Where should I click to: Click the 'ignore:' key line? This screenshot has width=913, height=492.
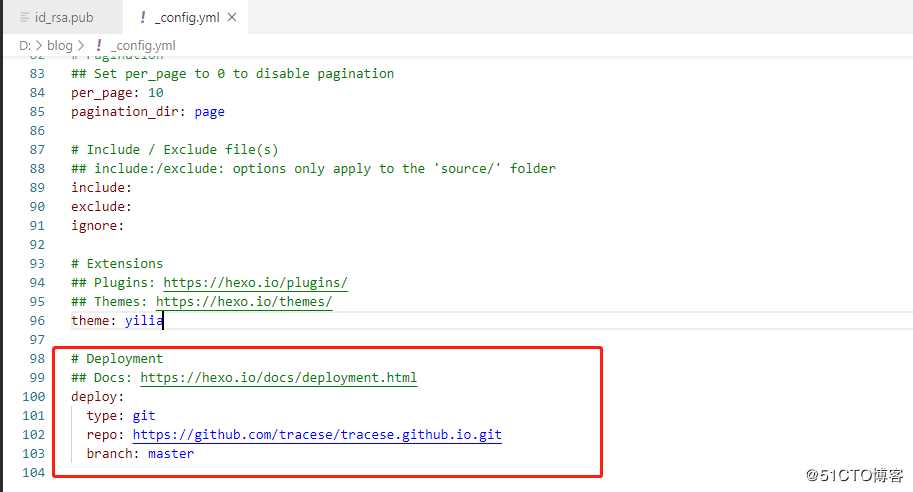(97, 226)
